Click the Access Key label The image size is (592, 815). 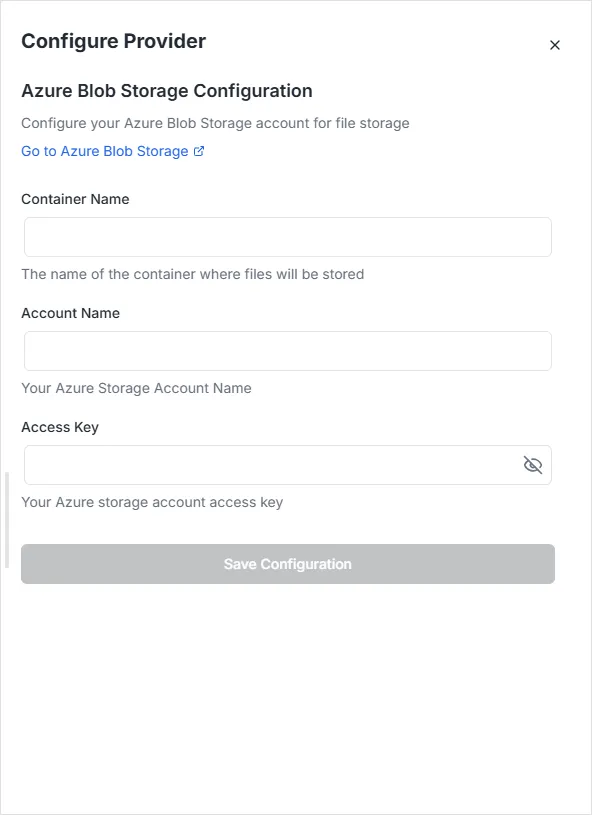(60, 427)
